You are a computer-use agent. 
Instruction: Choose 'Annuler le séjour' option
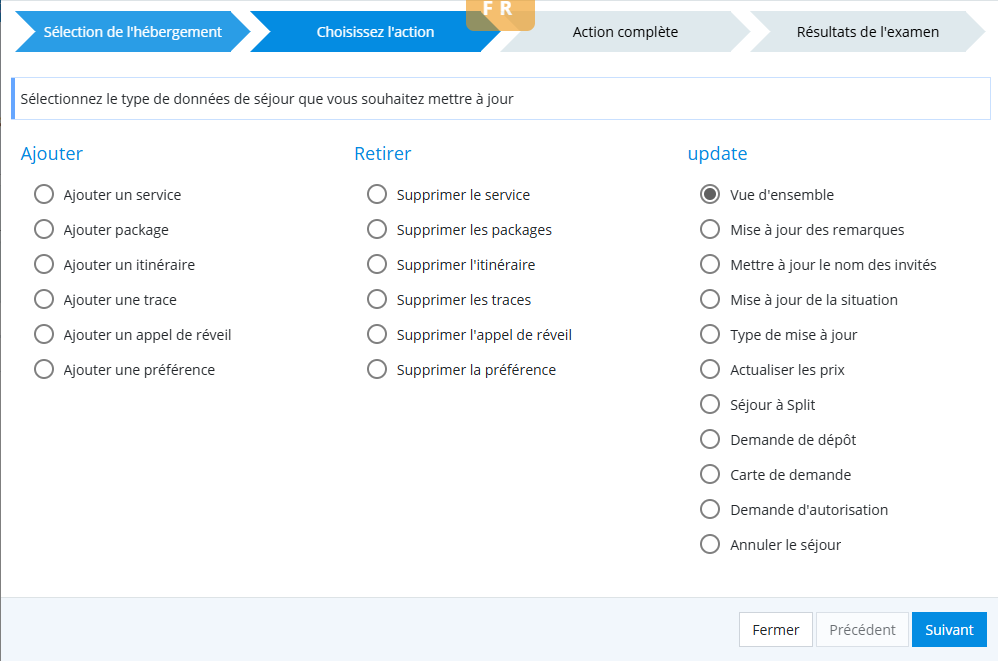pos(710,545)
